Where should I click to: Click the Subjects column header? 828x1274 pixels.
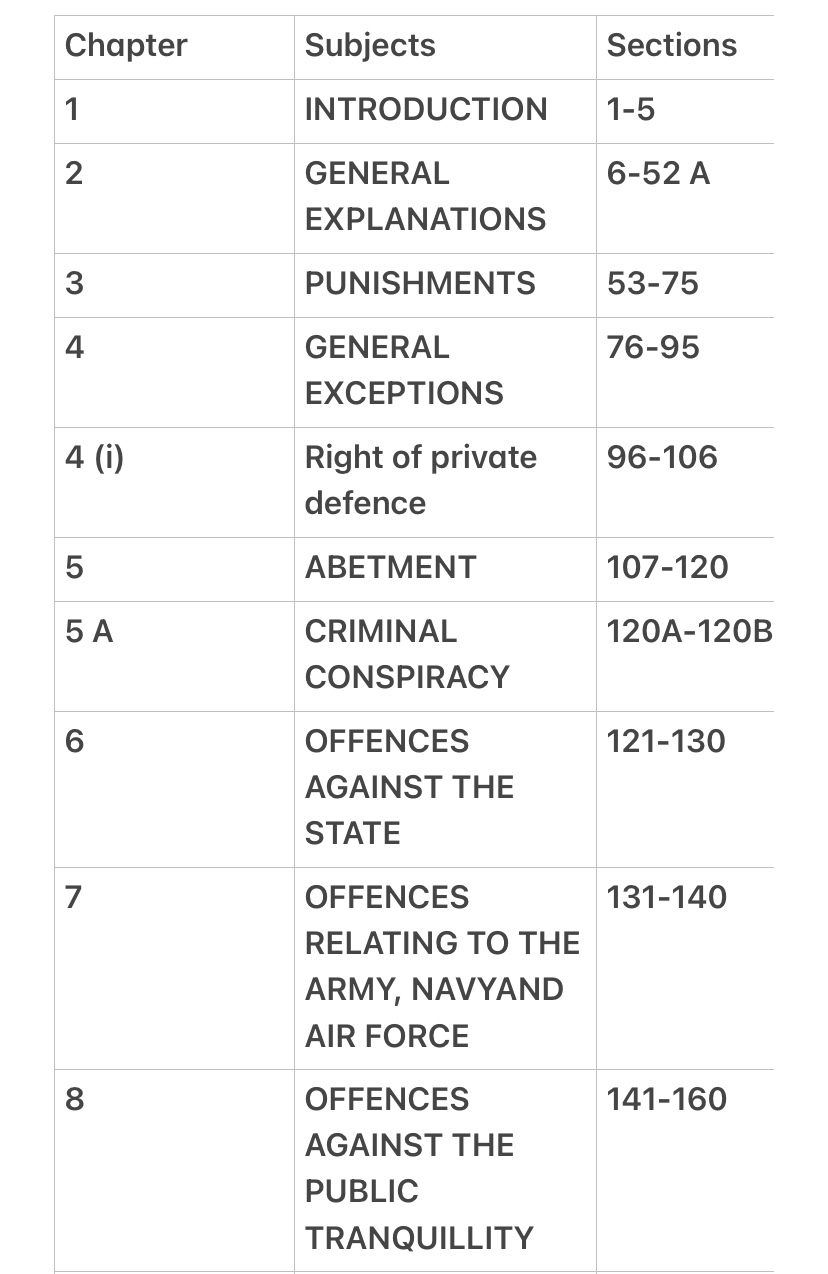pos(370,46)
